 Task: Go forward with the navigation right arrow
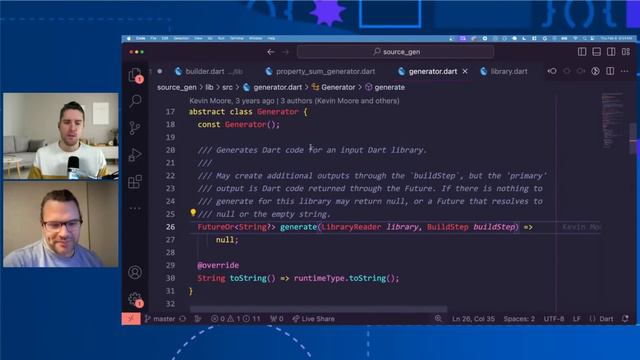[x=286, y=52]
